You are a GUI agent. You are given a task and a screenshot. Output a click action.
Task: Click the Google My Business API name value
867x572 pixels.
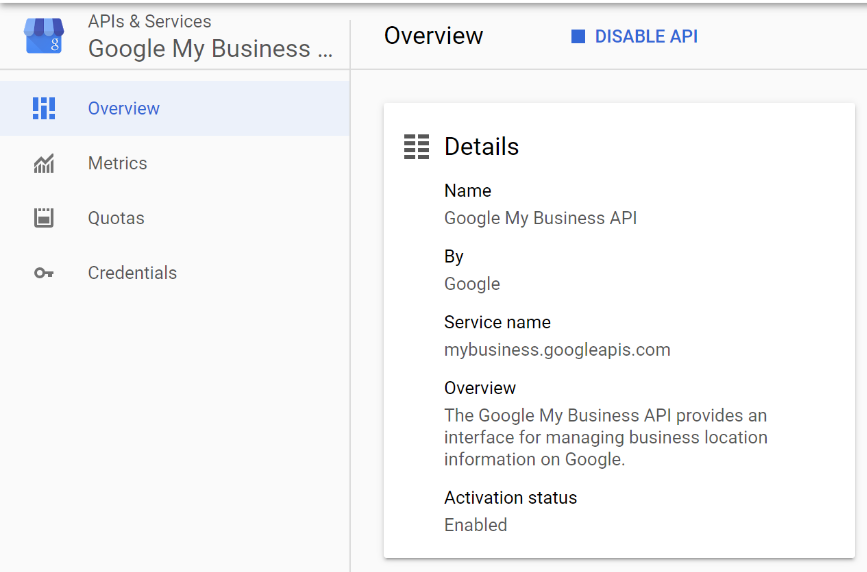(x=541, y=218)
